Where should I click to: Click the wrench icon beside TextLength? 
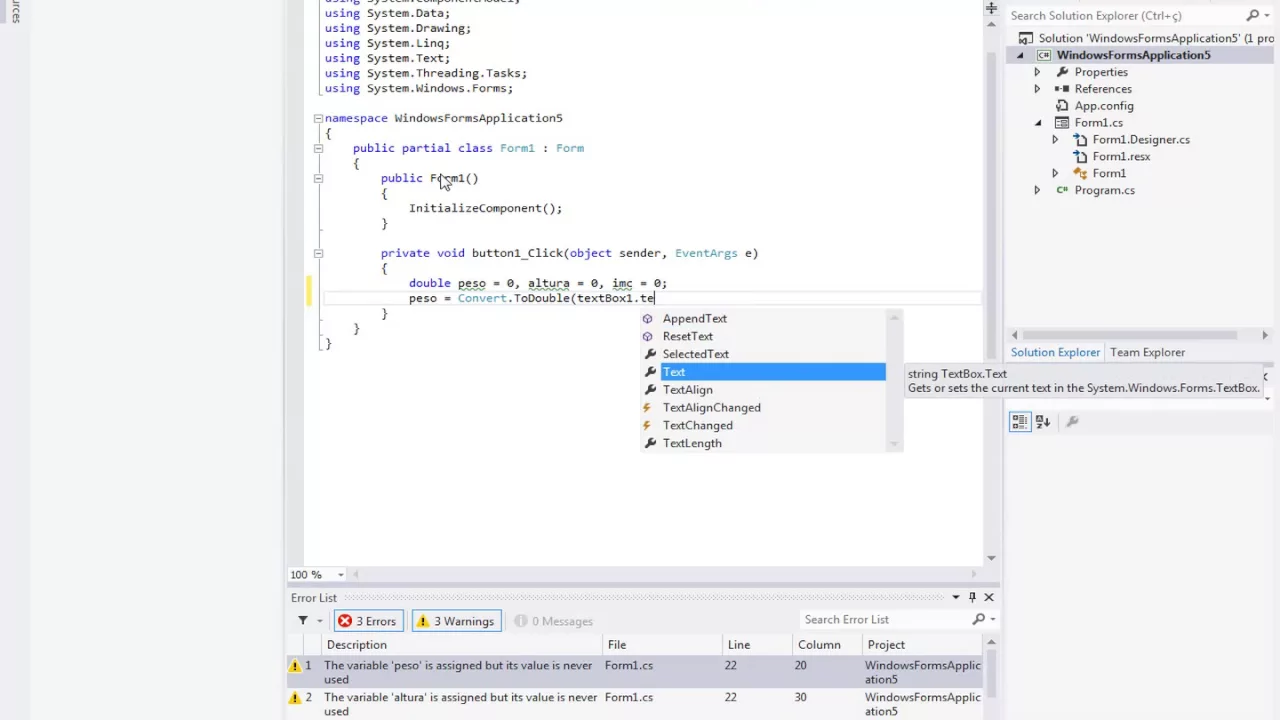click(x=649, y=444)
